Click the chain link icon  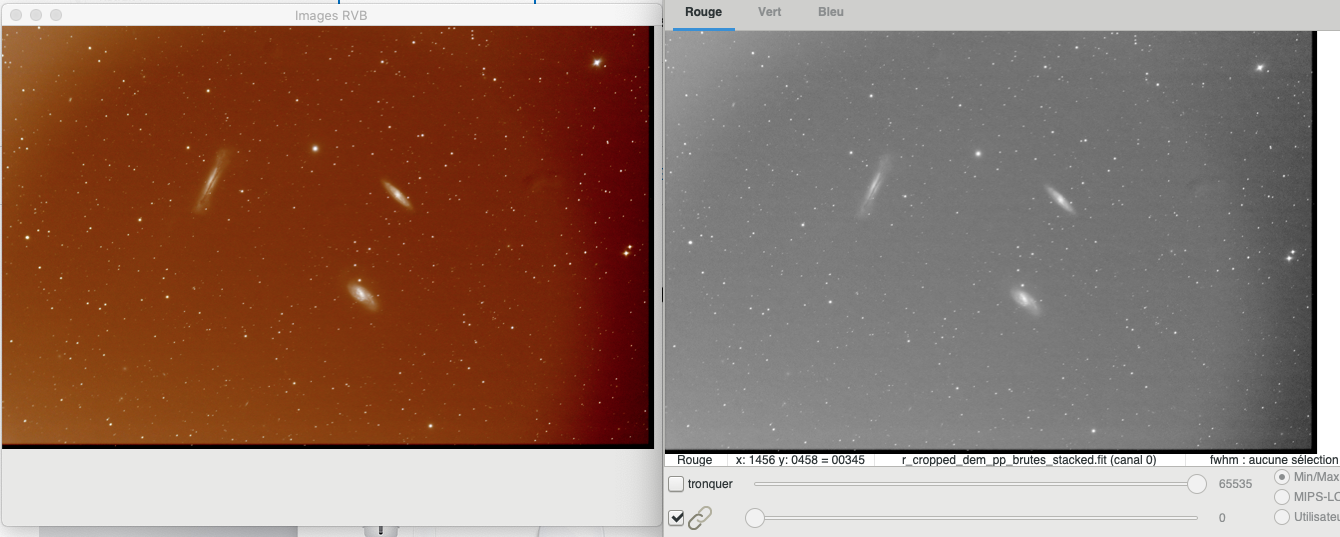(x=700, y=518)
